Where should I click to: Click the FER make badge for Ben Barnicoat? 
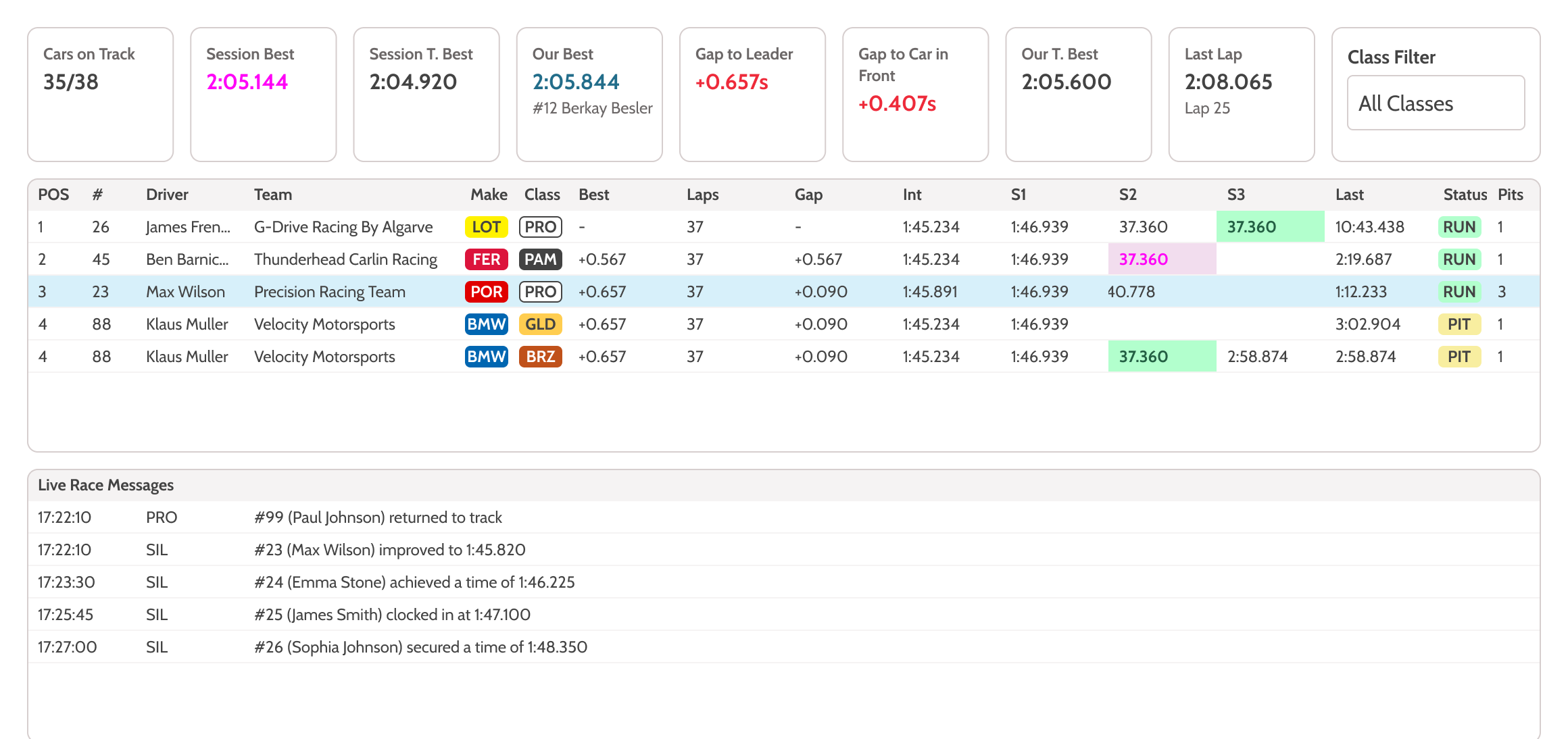click(486, 259)
